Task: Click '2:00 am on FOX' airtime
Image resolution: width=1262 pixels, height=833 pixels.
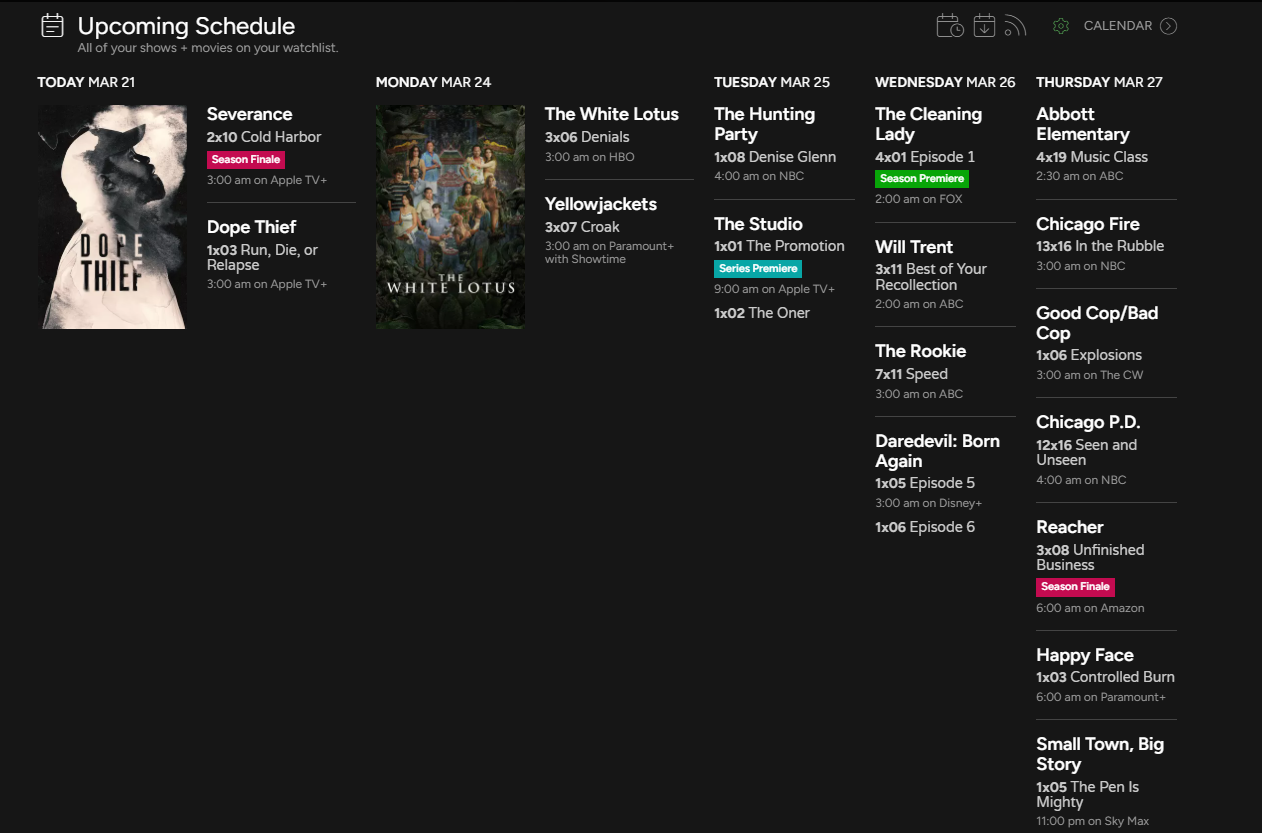Action: [x=919, y=199]
